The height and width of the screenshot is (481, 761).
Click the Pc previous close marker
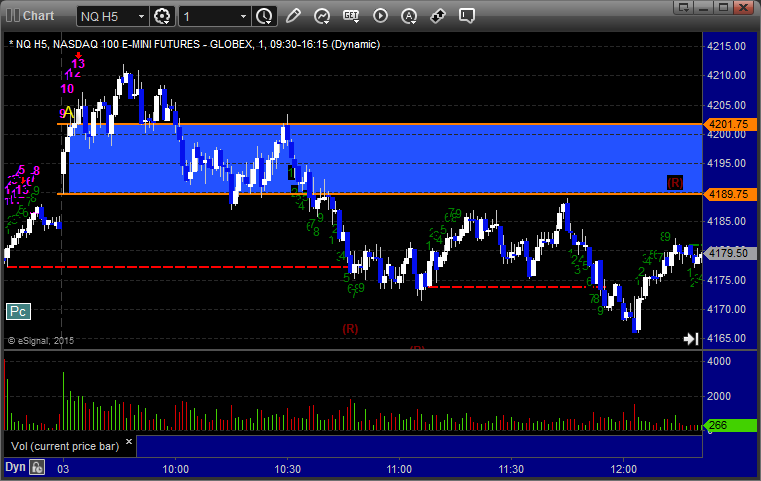point(18,312)
